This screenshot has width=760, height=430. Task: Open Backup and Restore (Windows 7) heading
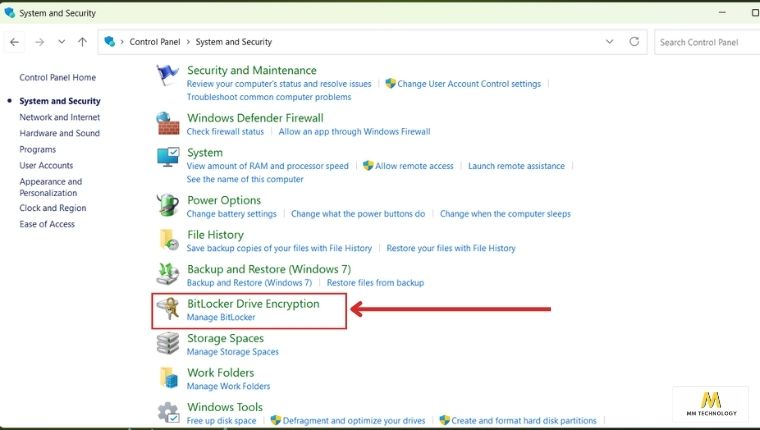point(269,269)
